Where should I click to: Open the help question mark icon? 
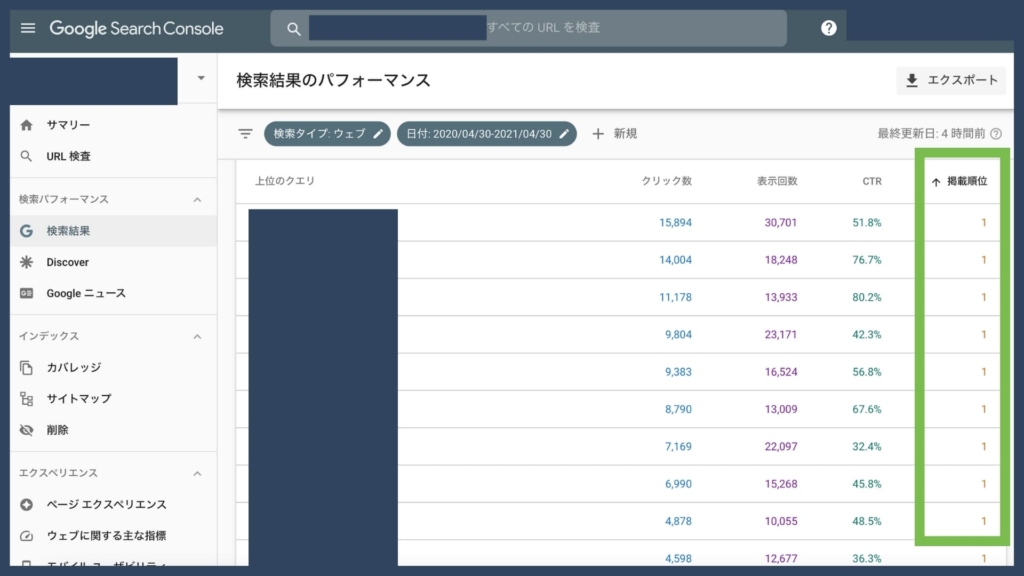[829, 28]
